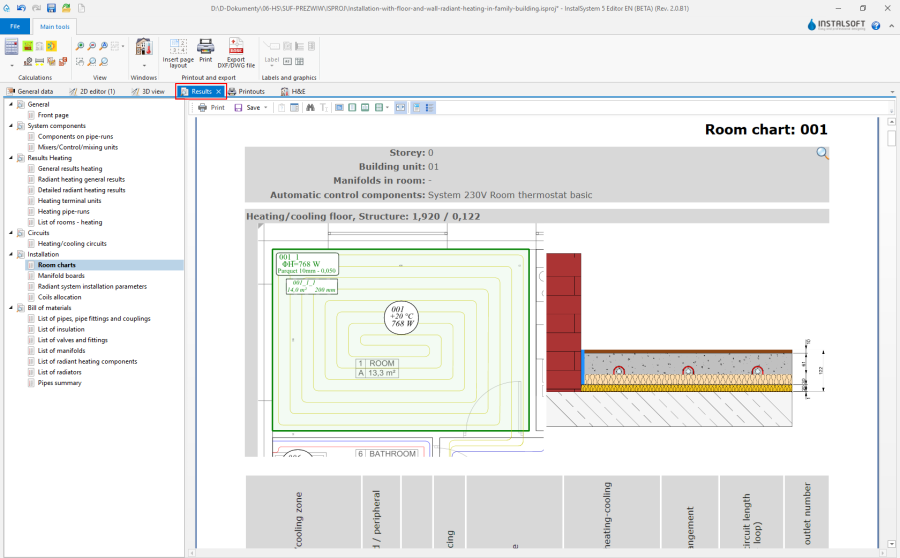Select Manifold boards in the tree
The width and height of the screenshot is (900, 558).
coord(60,275)
